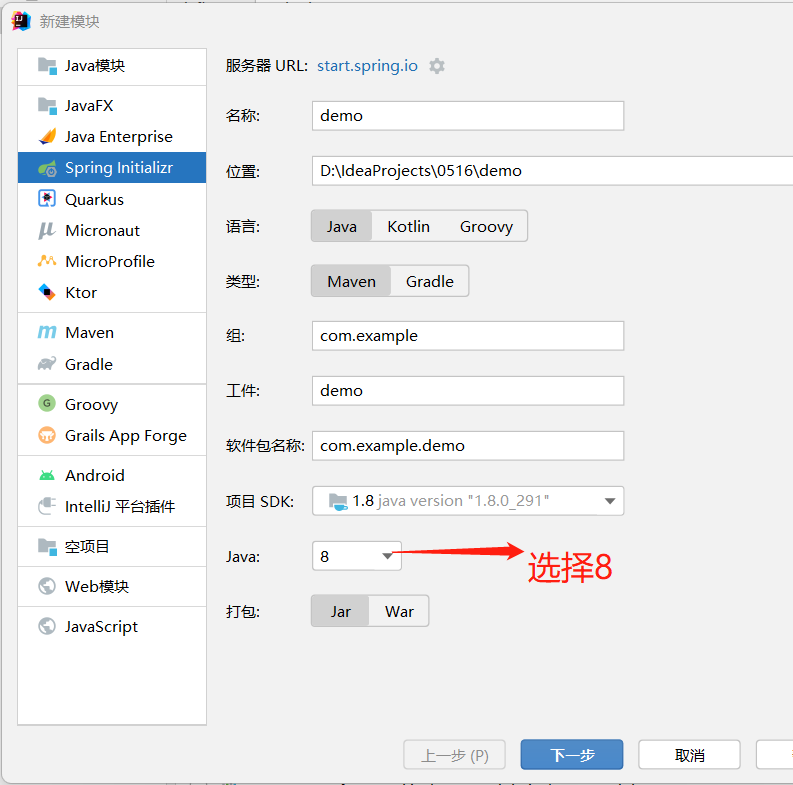793x785 pixels.
Task: Choose Kotlin as the language
Action: point(409,226)
